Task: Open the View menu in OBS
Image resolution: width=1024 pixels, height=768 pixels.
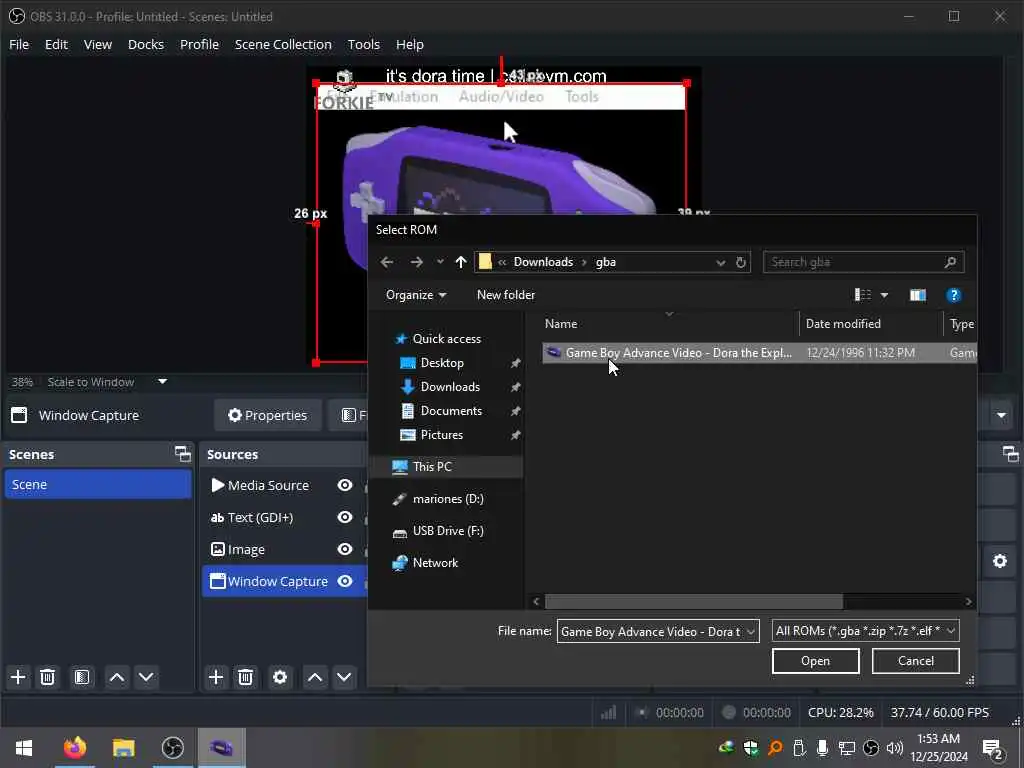Action: click(x=98, y=44)
